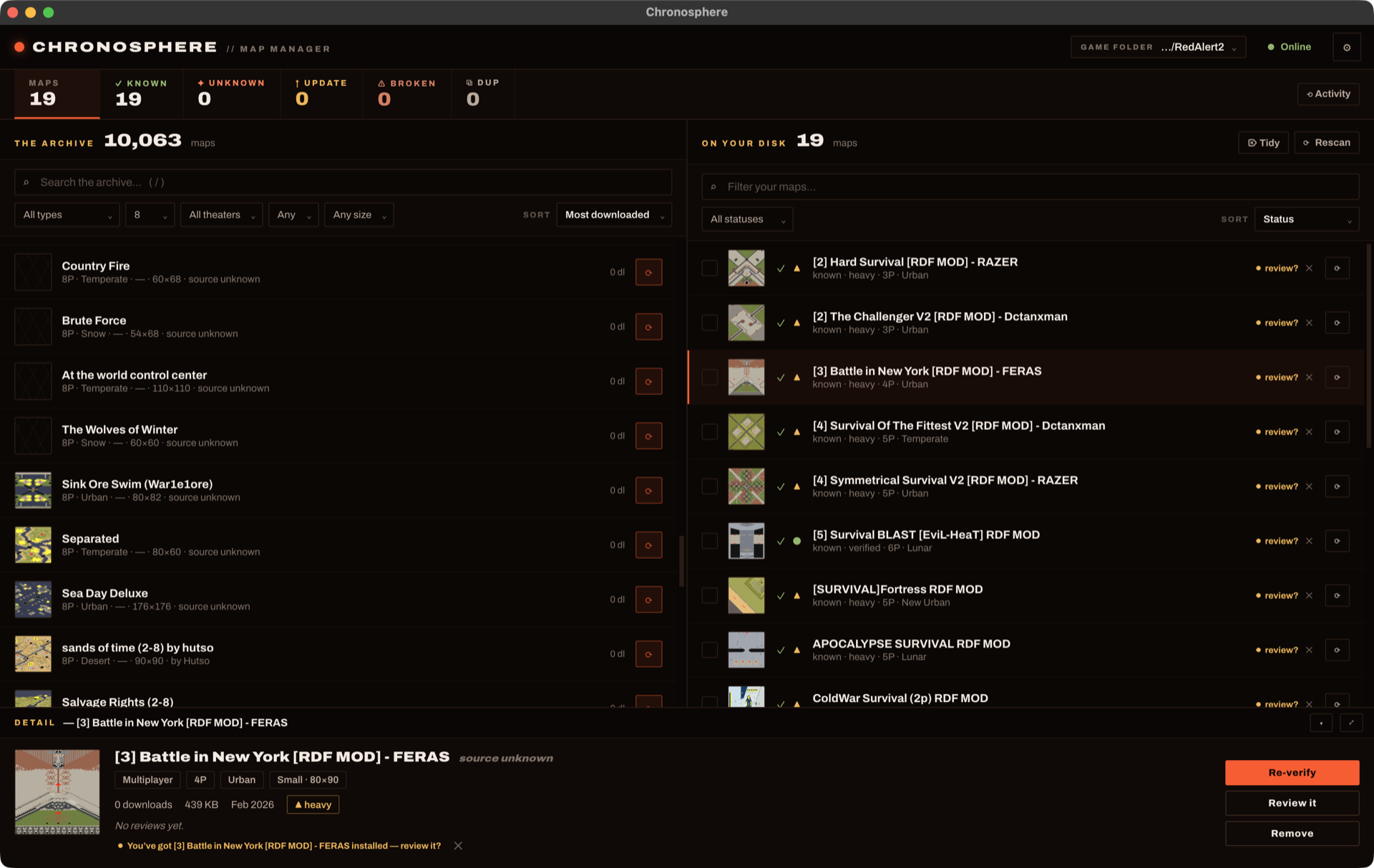Click refresh icon on Hard Survival RAZER row
The width and height of the screenshot is (1374, 868).
coord(1337,268)
